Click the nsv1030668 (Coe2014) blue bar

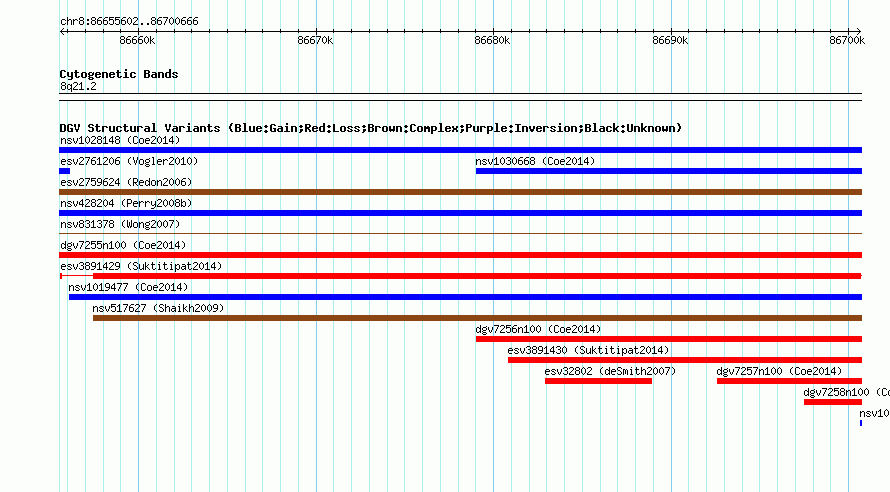point(669,171)
